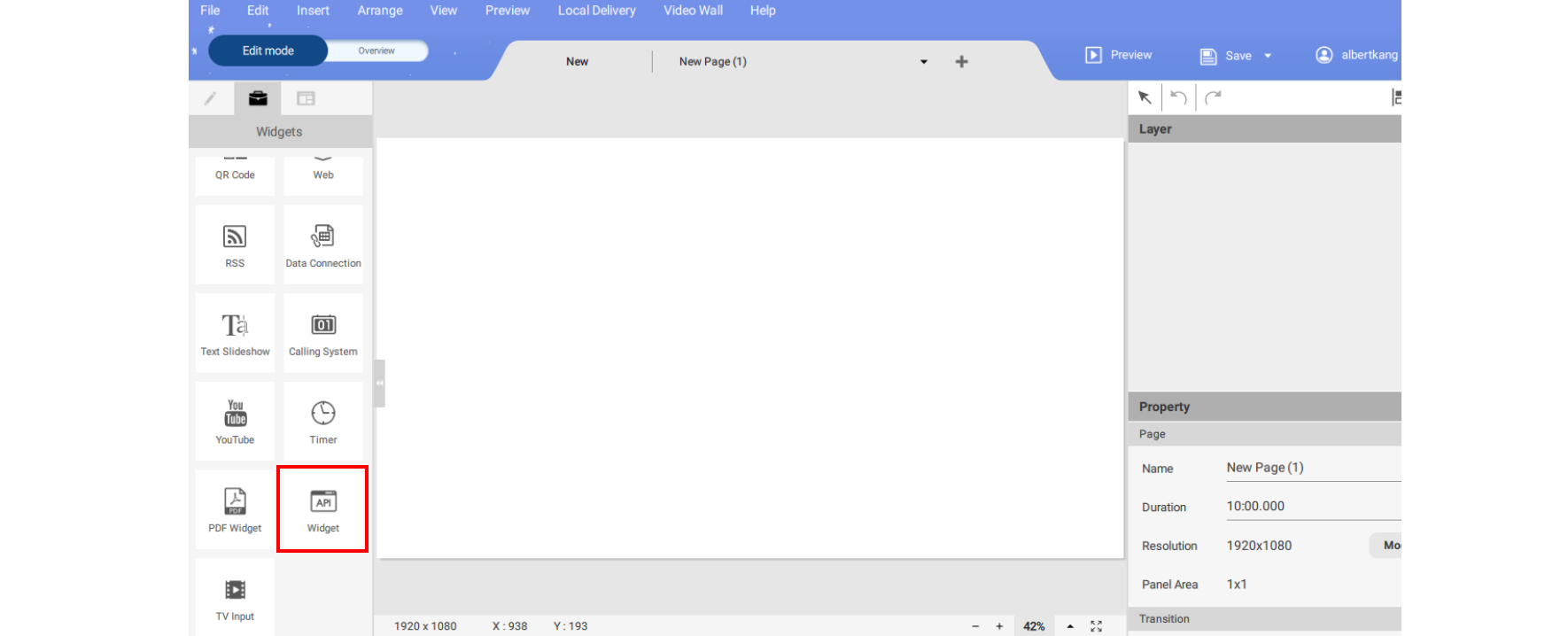Pick the YouTube widget
Viewport: 1568px width, 636px height.
(235, 422)
